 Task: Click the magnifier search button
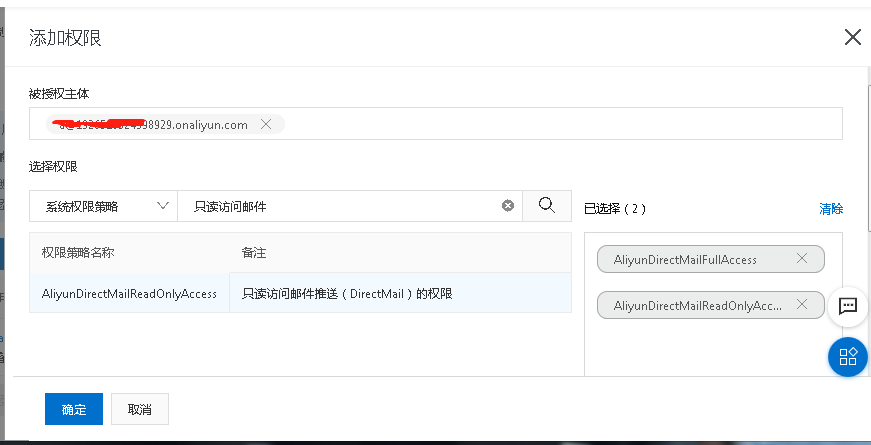pyautogui.click(x=547, y=206)
